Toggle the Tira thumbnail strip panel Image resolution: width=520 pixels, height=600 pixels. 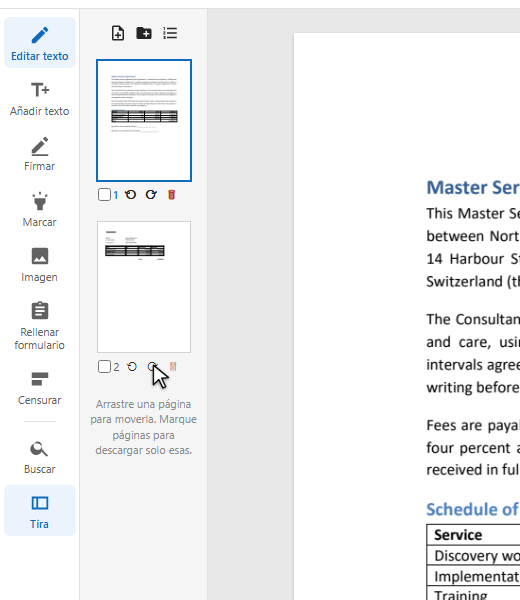coord(40,511)
